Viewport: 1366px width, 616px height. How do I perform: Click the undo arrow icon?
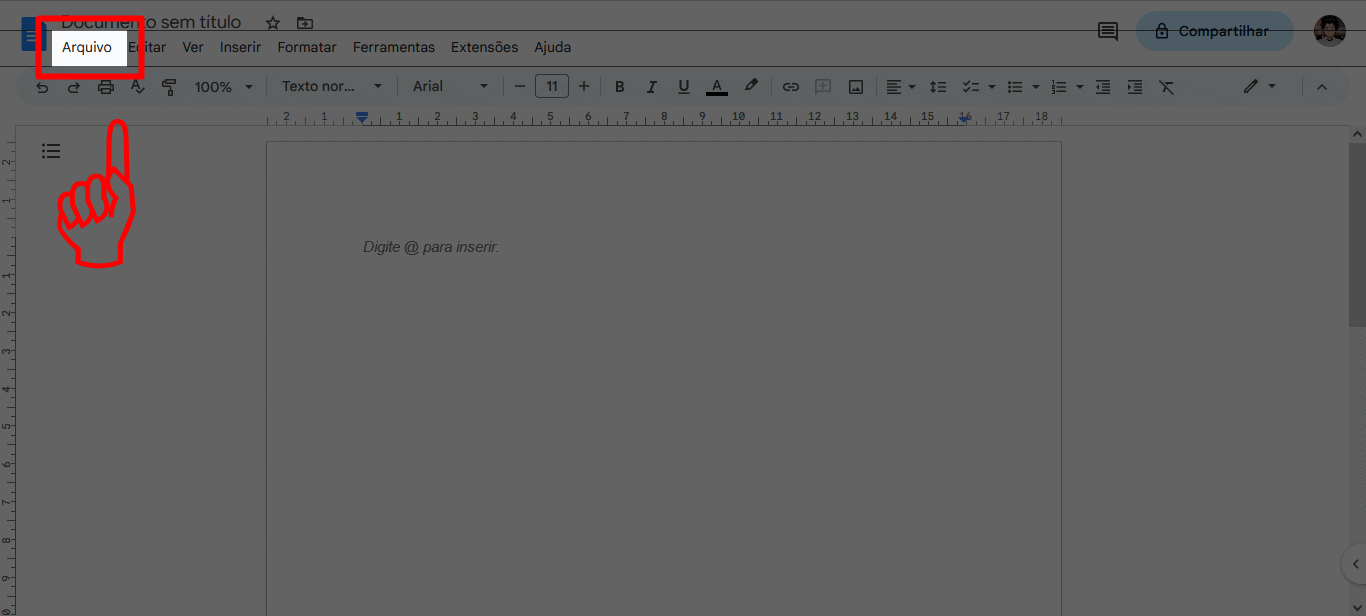click(x=42, y=87)
